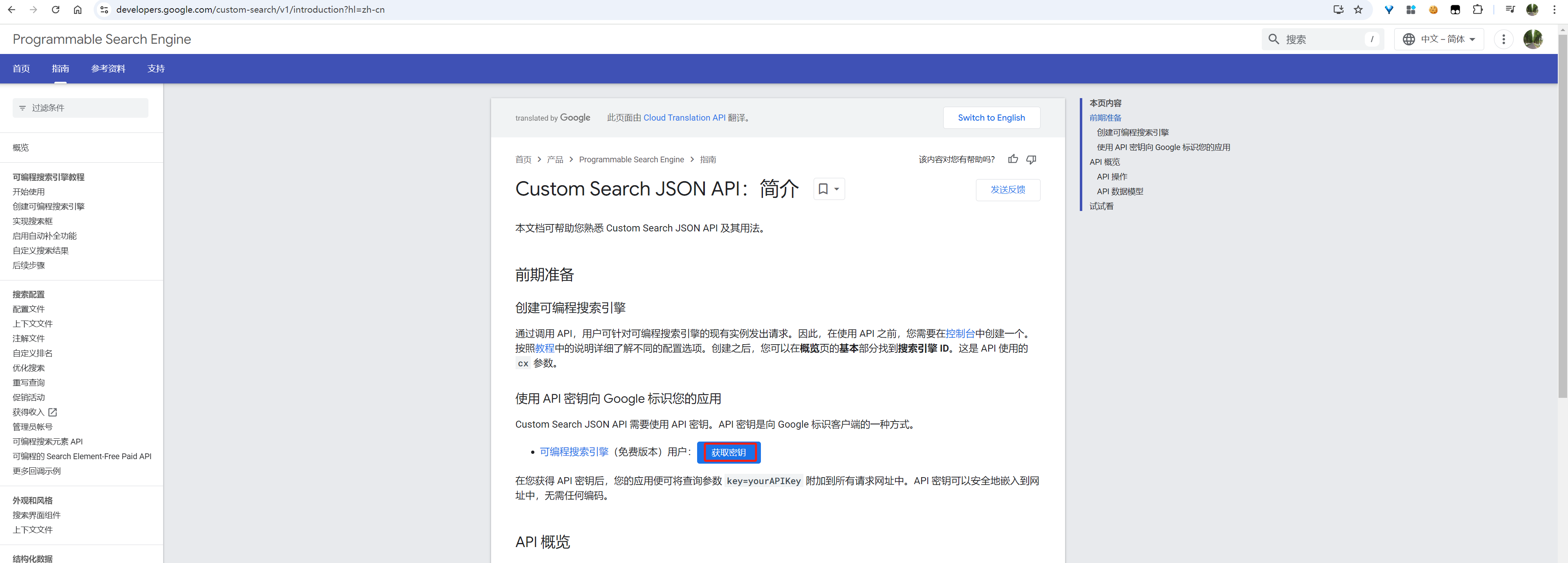Open the three-dot menu beside language selector
The width and height of the screenshot is (1568, 563).
tap(1503, 39)
